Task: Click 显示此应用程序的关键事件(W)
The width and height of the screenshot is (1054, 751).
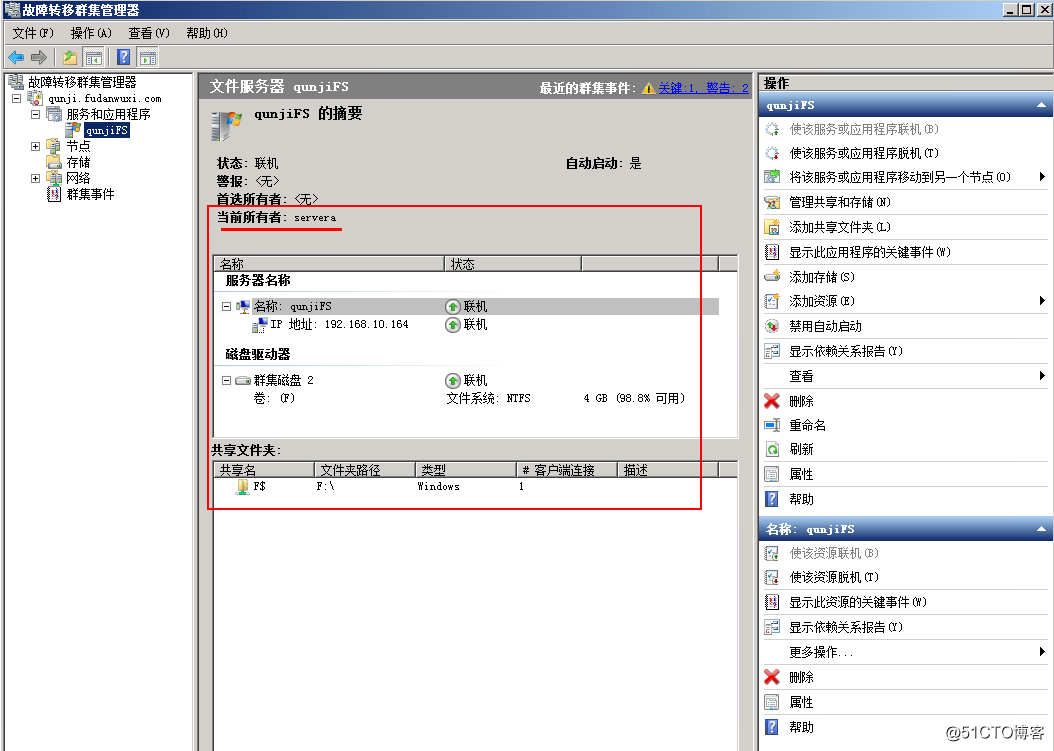Action: (869, 252)
